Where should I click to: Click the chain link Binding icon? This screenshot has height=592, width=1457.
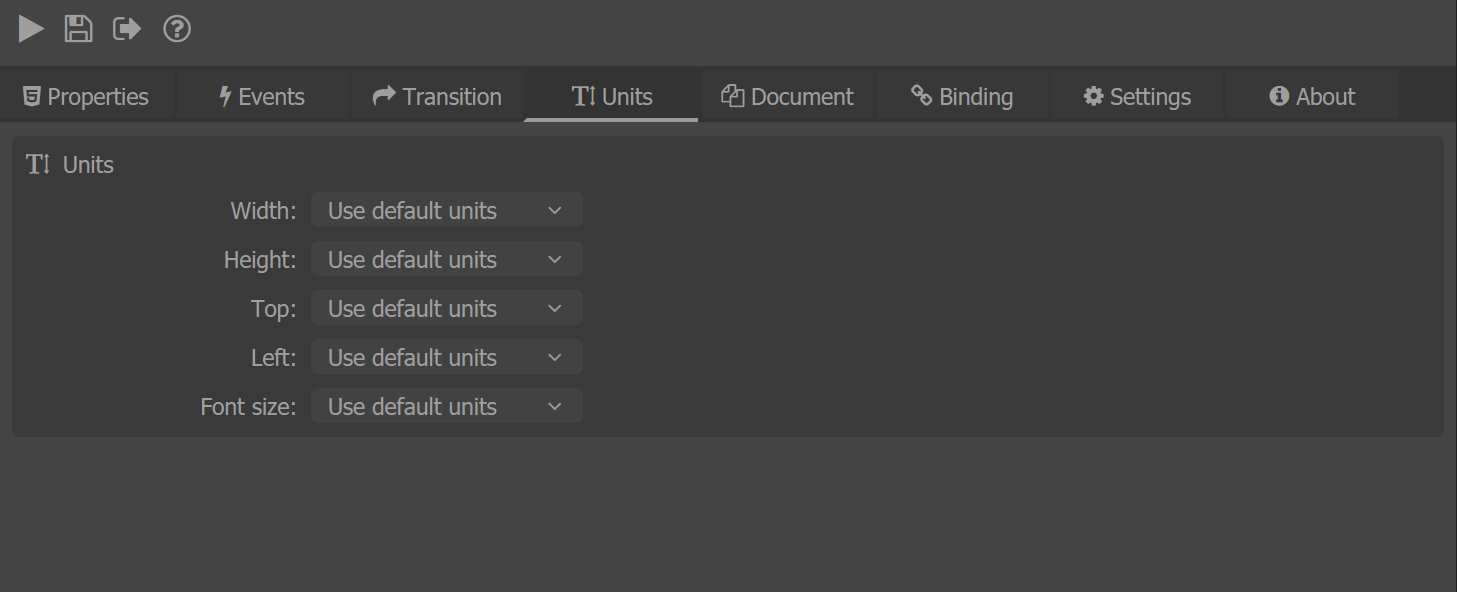[x=921, y=95]
